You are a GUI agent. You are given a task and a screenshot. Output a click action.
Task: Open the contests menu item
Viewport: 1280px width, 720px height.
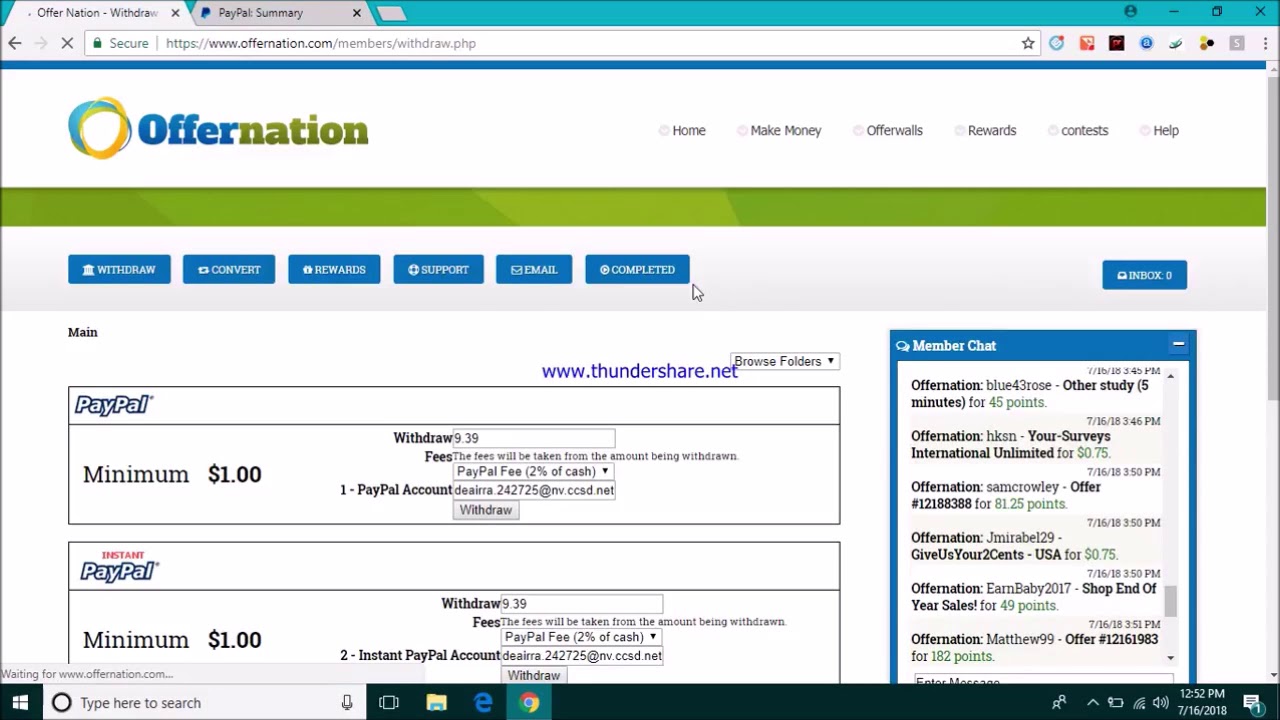point(1084,130)
